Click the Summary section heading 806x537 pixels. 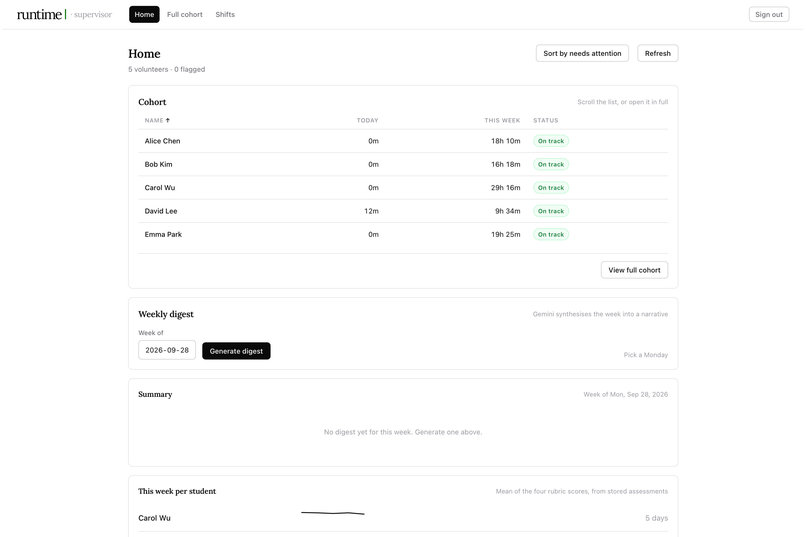tap(155, 394)
